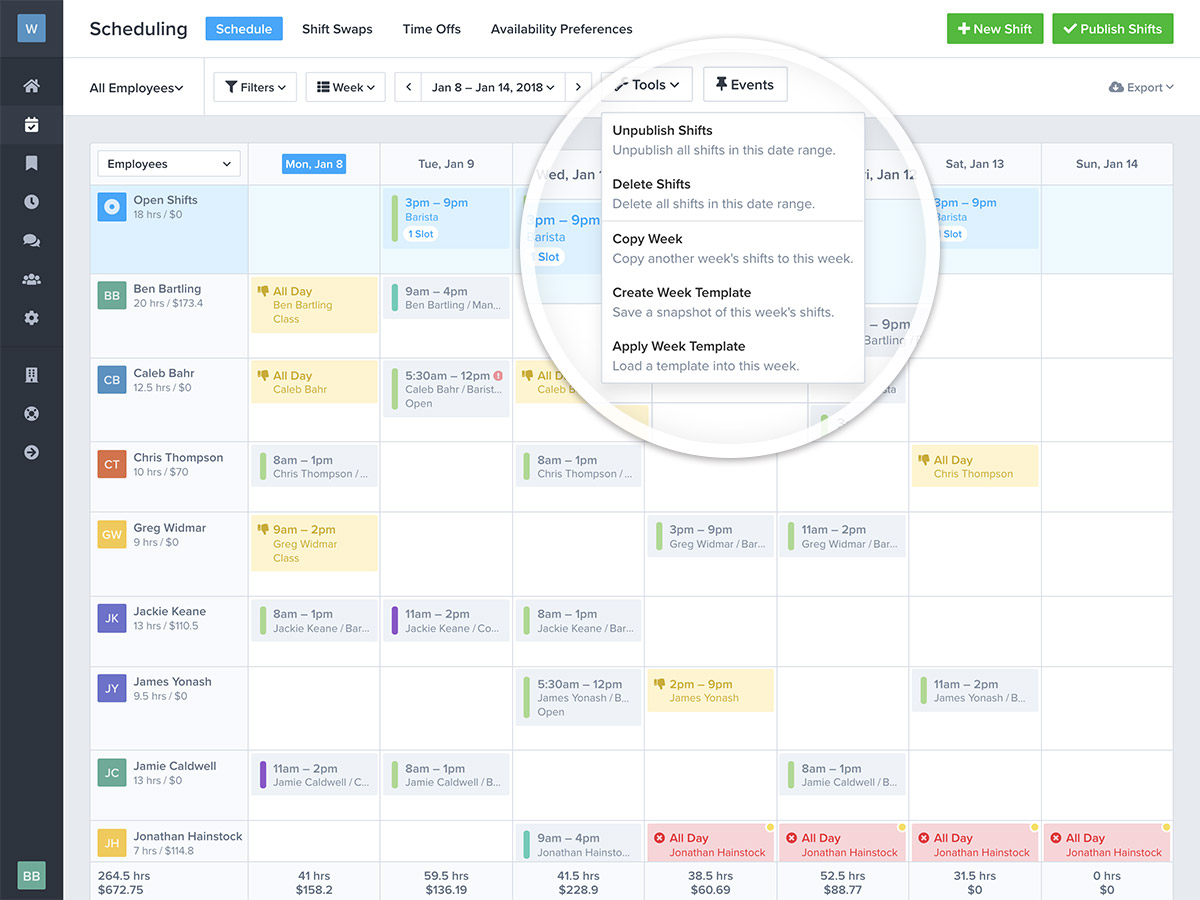Click the Publish Shifts button
This screenshot has height=900, width=1200.
point(1111,28)
